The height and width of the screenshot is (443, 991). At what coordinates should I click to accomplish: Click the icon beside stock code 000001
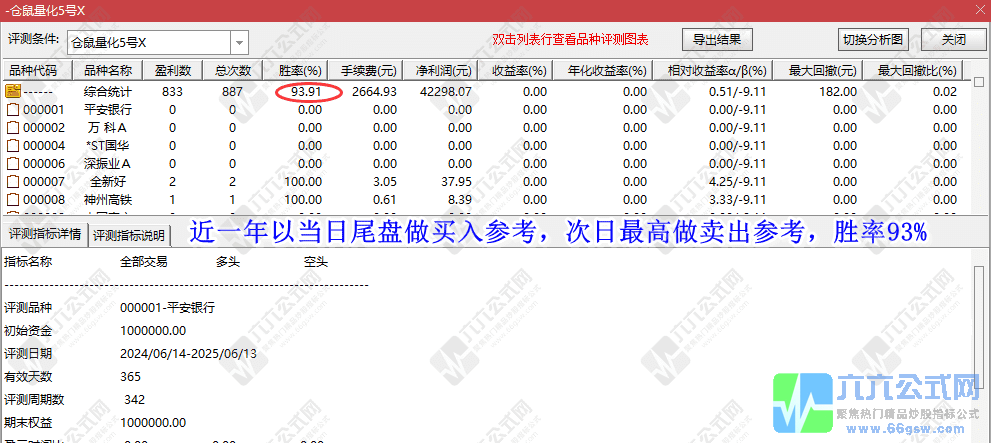[x=13, y=110]
